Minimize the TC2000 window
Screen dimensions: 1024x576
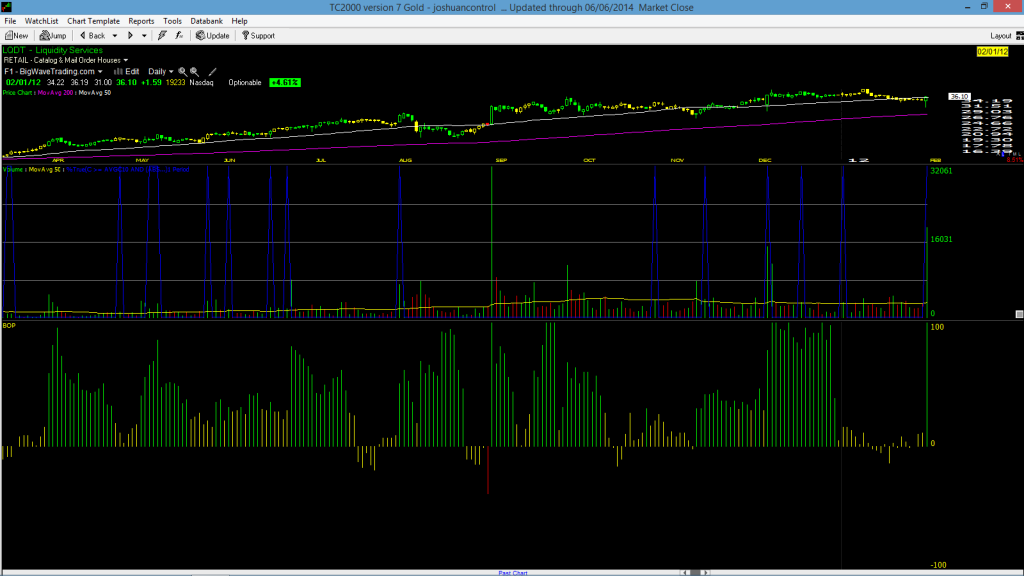[967, 7]
